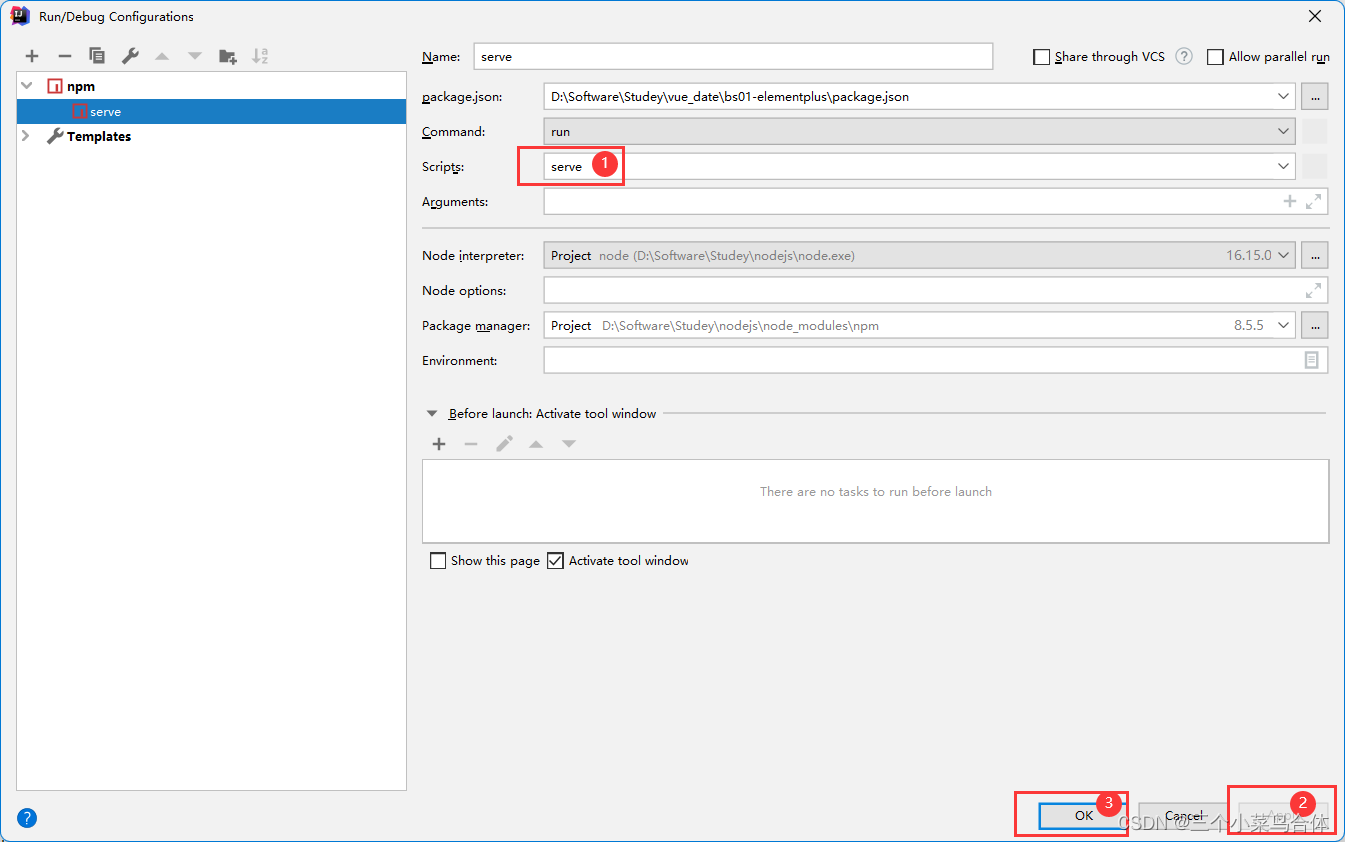1345x842 pixels.
Task: Browse Package manager with ellipsis button
Action: click(1314, 326)
